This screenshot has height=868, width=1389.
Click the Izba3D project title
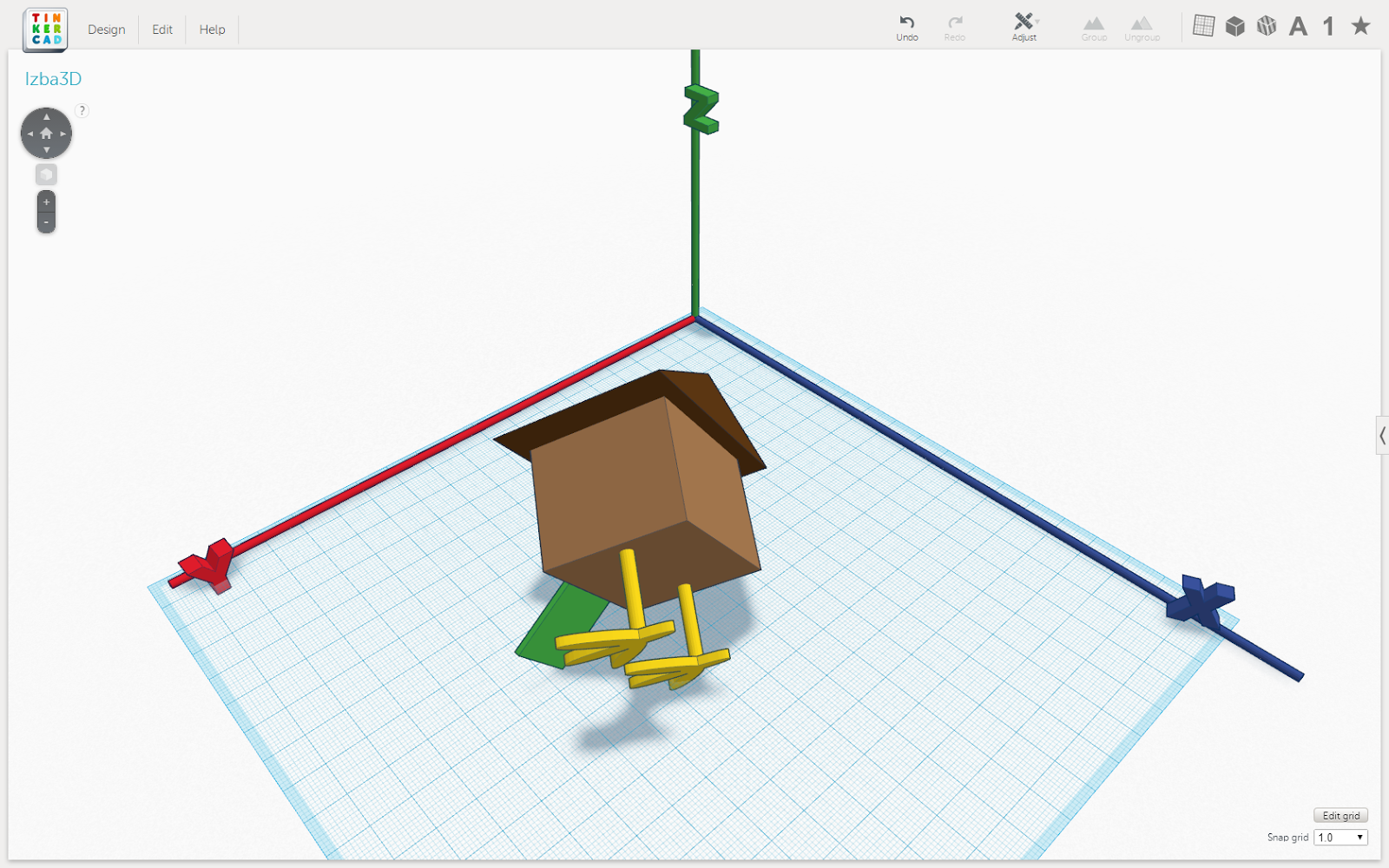53,79
